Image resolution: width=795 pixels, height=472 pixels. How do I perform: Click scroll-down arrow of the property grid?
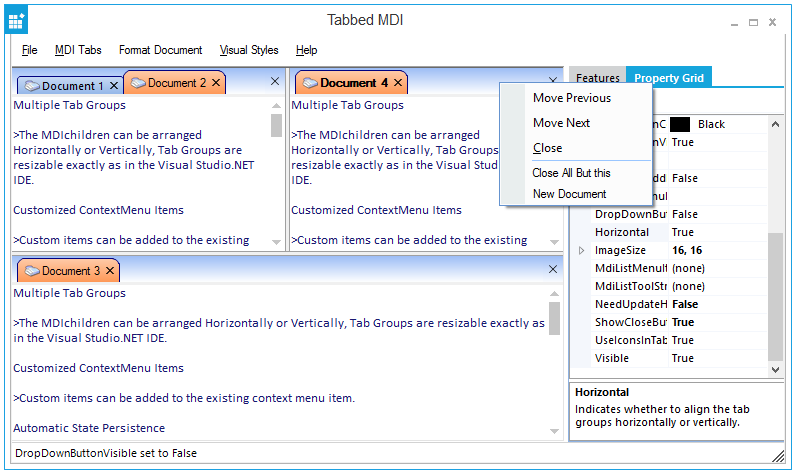point(776,370)
